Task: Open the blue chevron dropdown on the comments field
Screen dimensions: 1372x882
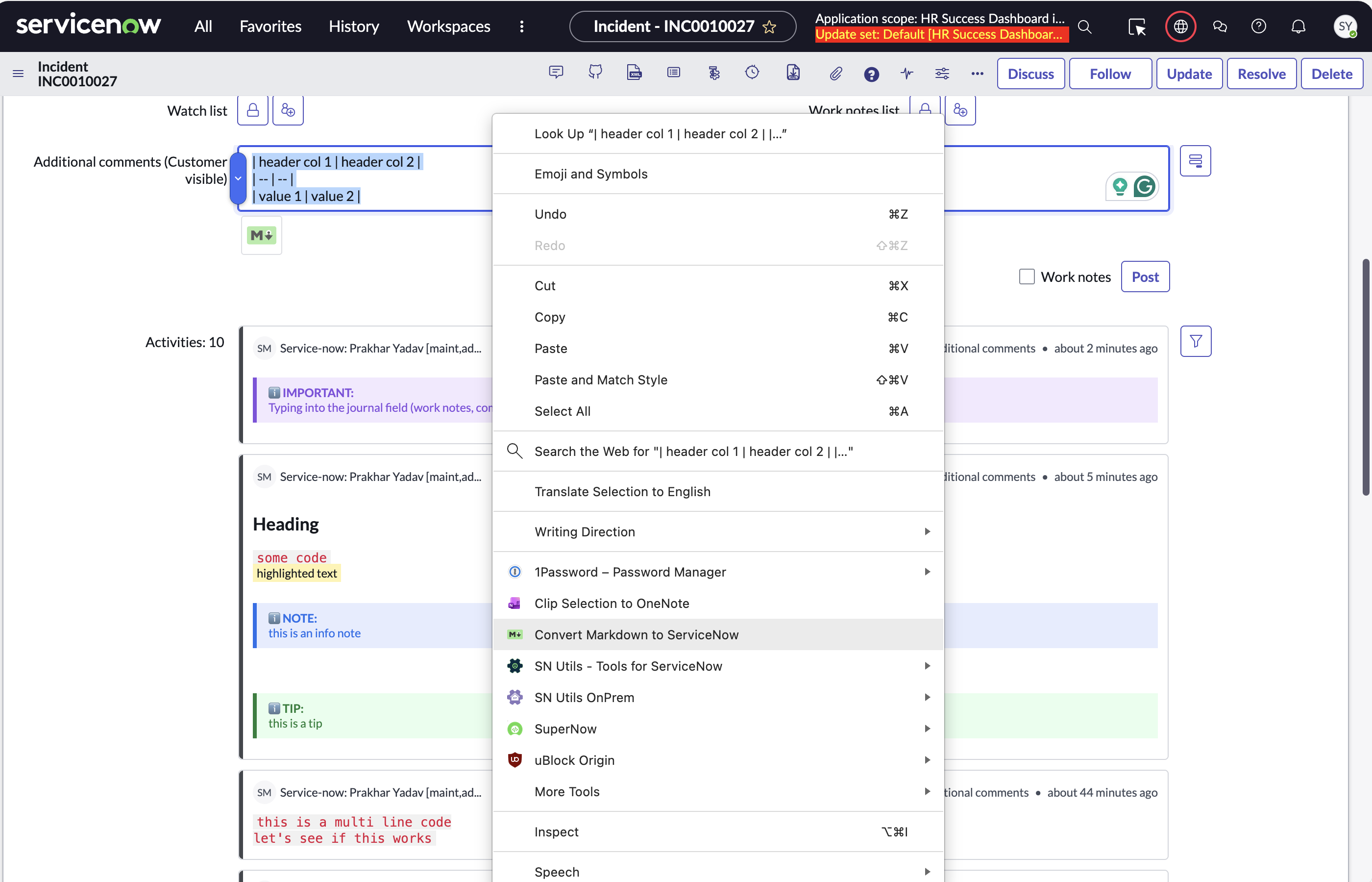Action: (x=238, y=178)
